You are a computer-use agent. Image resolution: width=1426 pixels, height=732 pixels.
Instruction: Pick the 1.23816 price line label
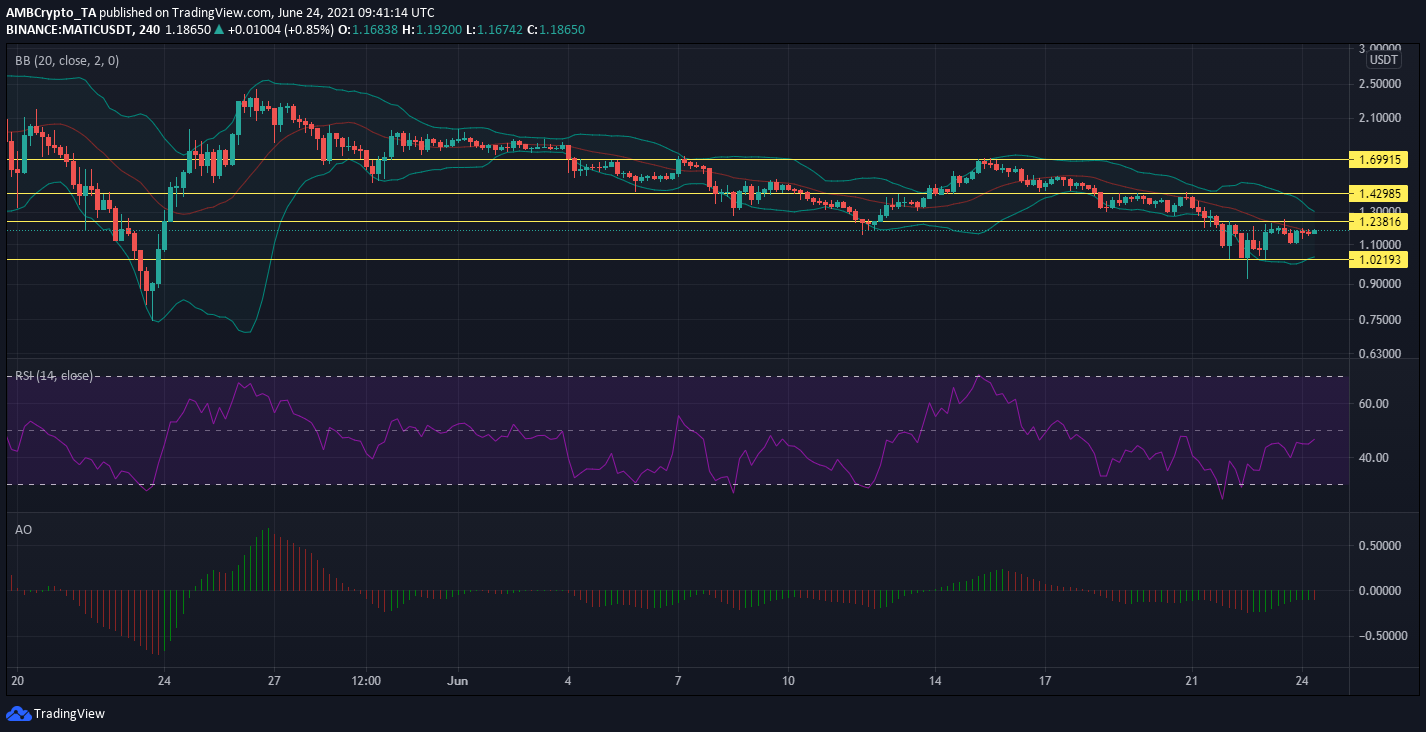[1377, 221]
